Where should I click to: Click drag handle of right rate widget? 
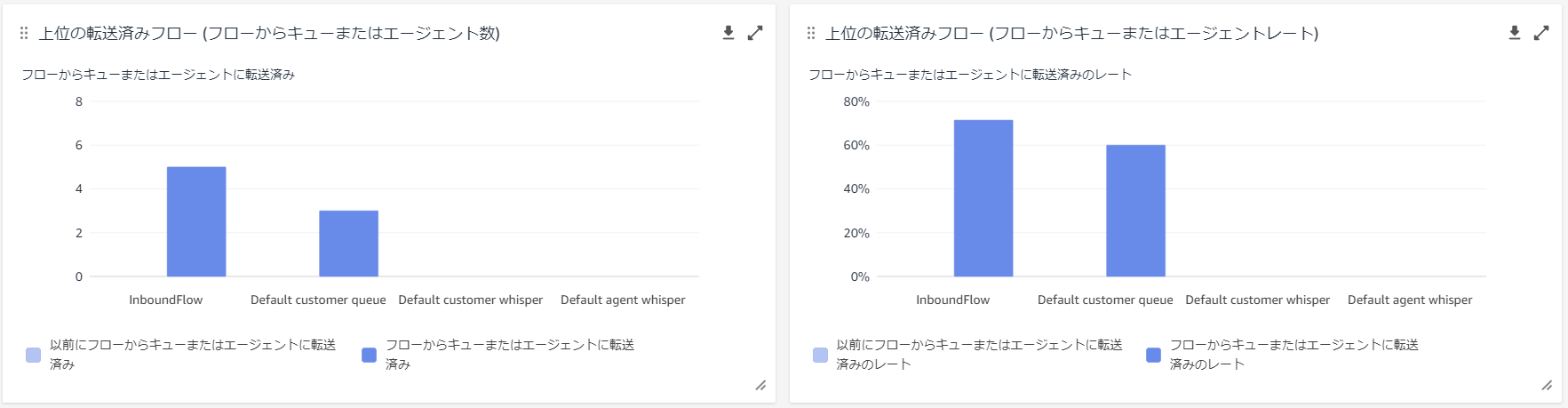[x=810, y=33]
